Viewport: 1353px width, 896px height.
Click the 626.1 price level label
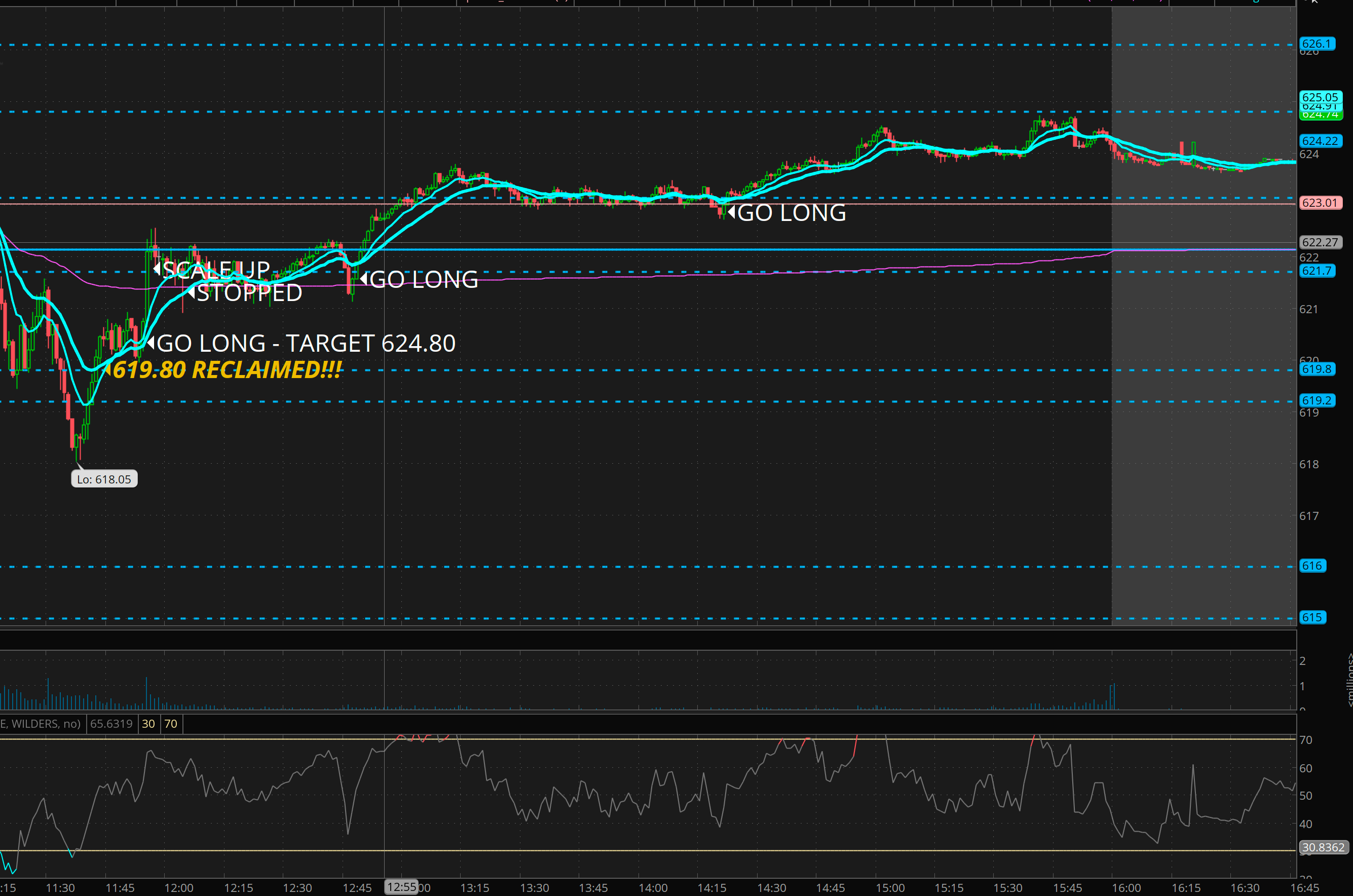(1317, 44)
